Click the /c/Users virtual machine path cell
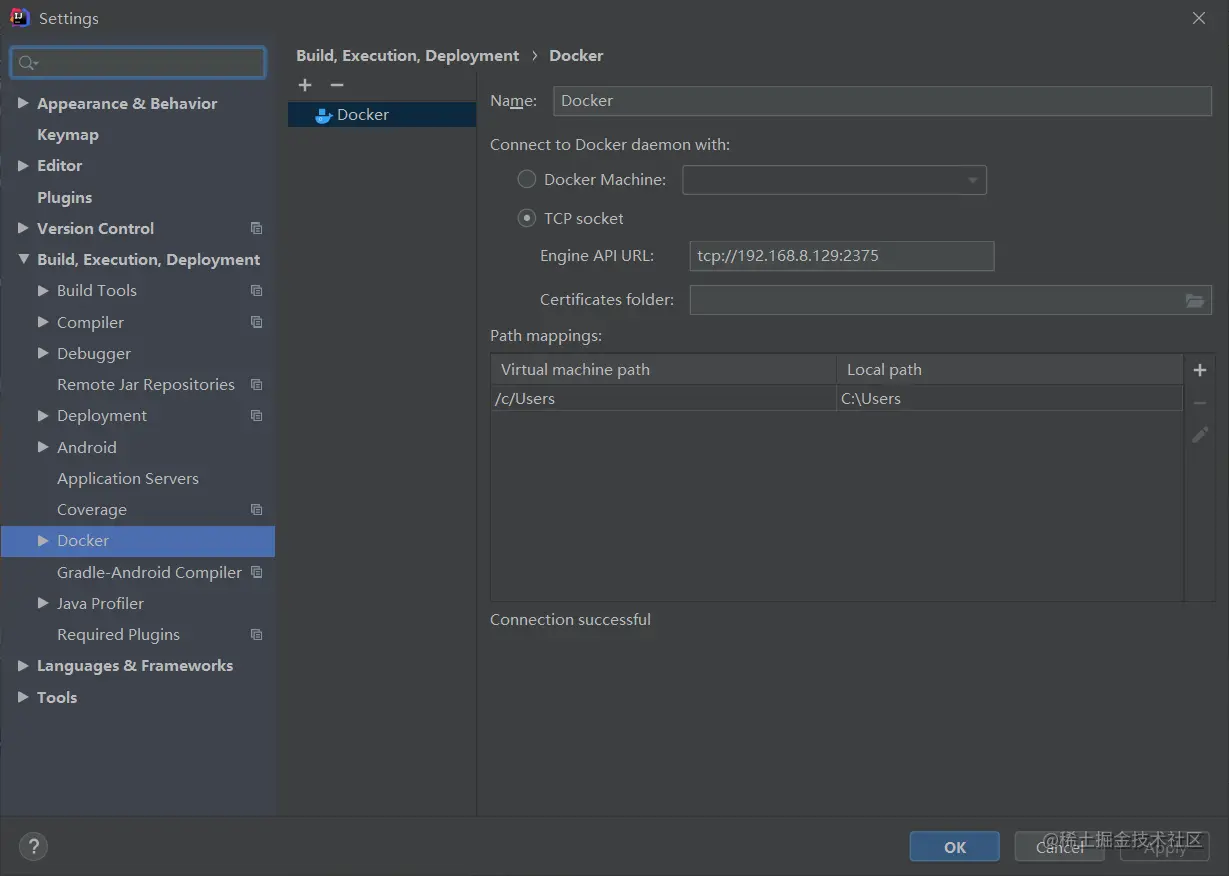This screenshot has height=876, width=1229. (664, 398)
